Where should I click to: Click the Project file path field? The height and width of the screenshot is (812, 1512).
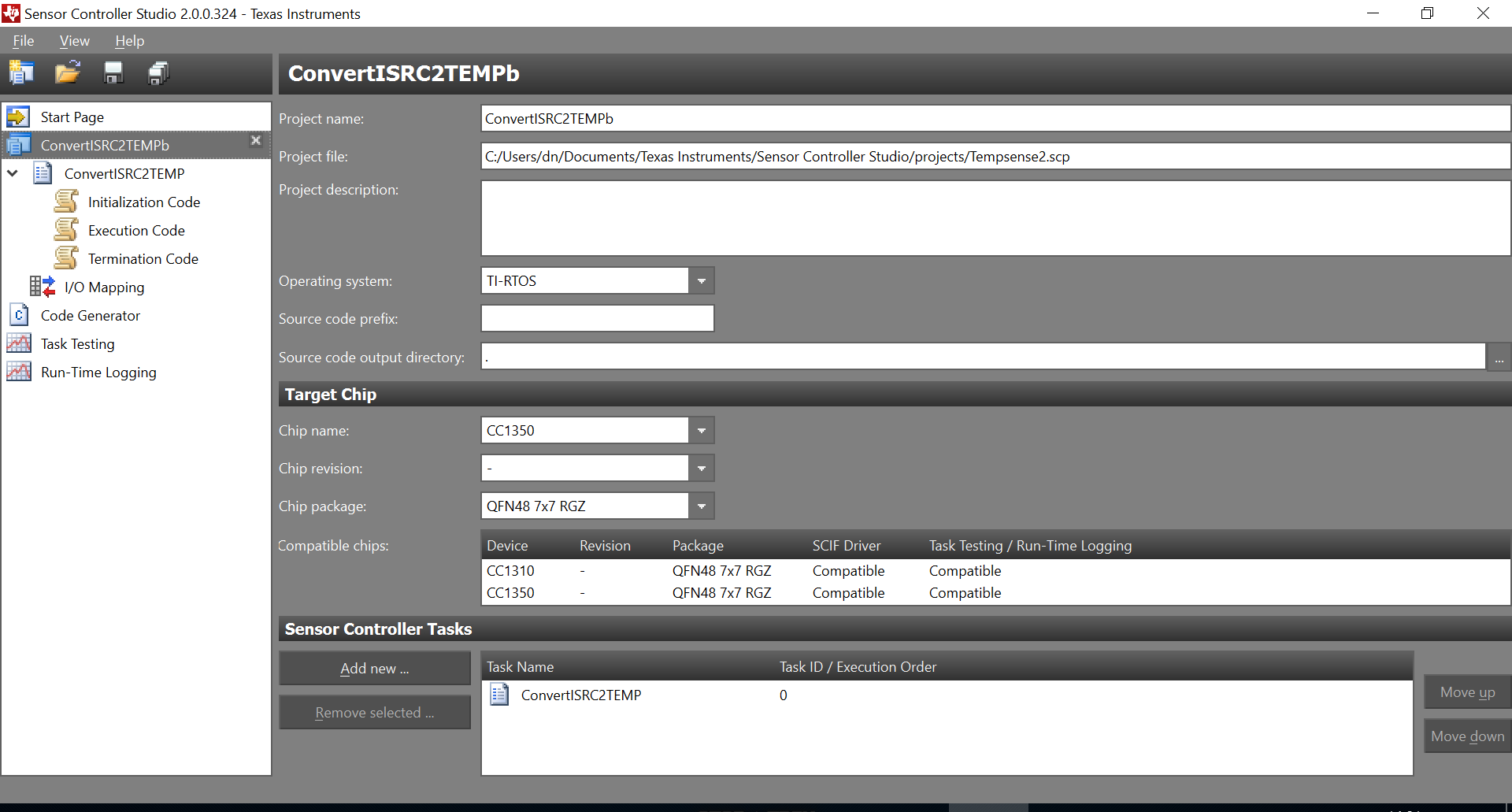(995, 156)
